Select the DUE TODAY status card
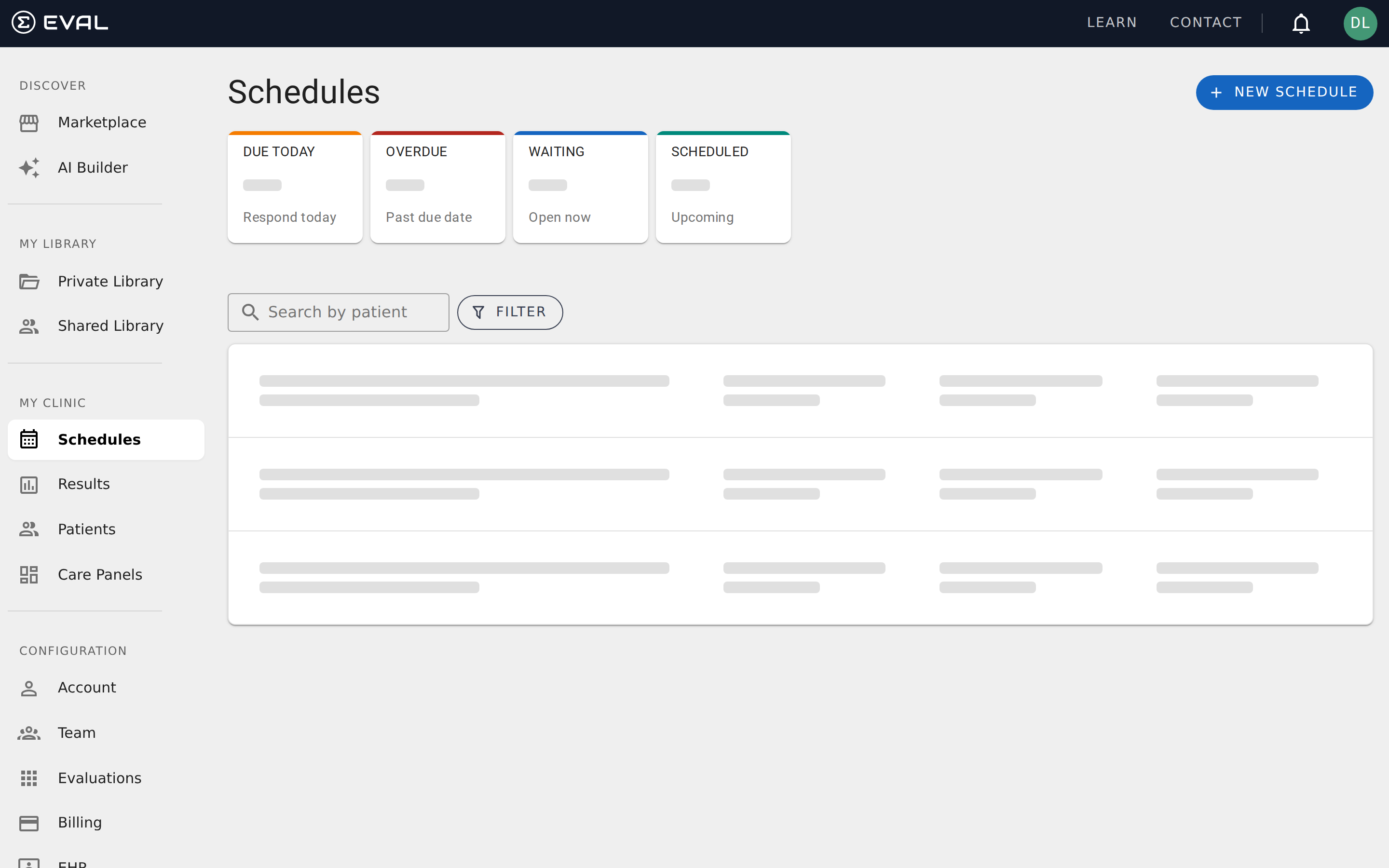 pos(295,187)
